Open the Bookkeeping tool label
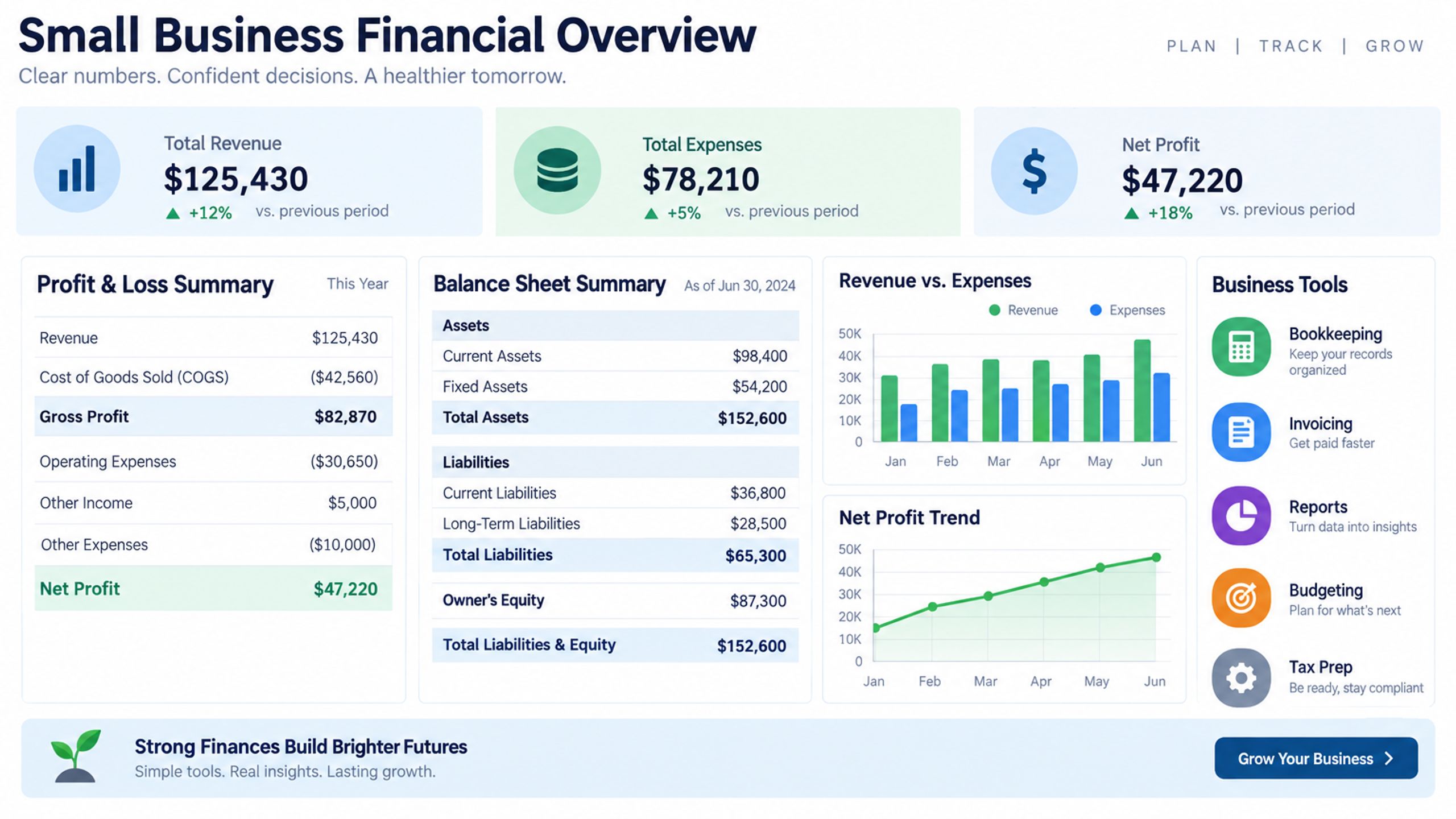1456x819 pixels. 1335,334
